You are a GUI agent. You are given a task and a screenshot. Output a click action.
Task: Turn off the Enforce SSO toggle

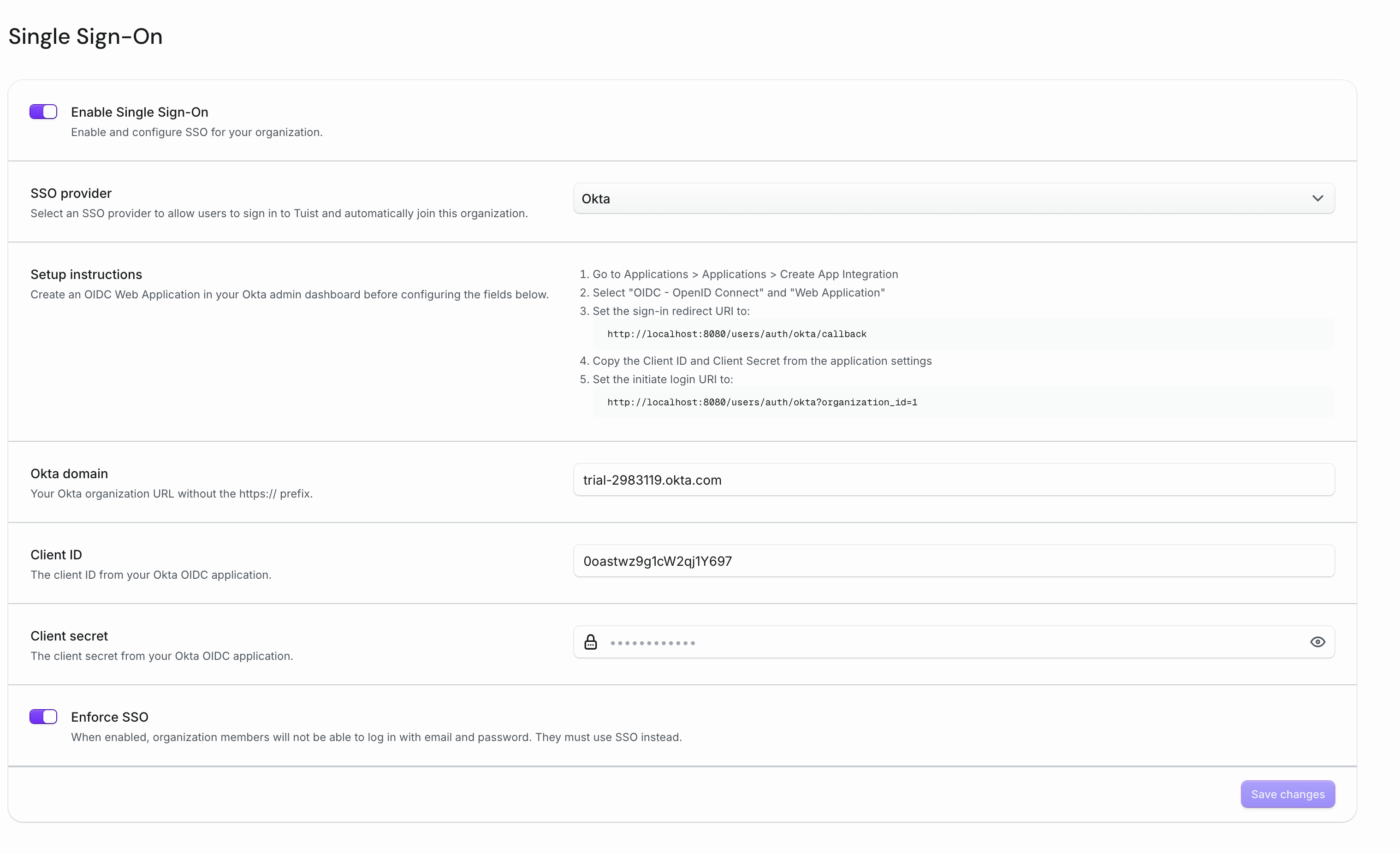(42, 717)
